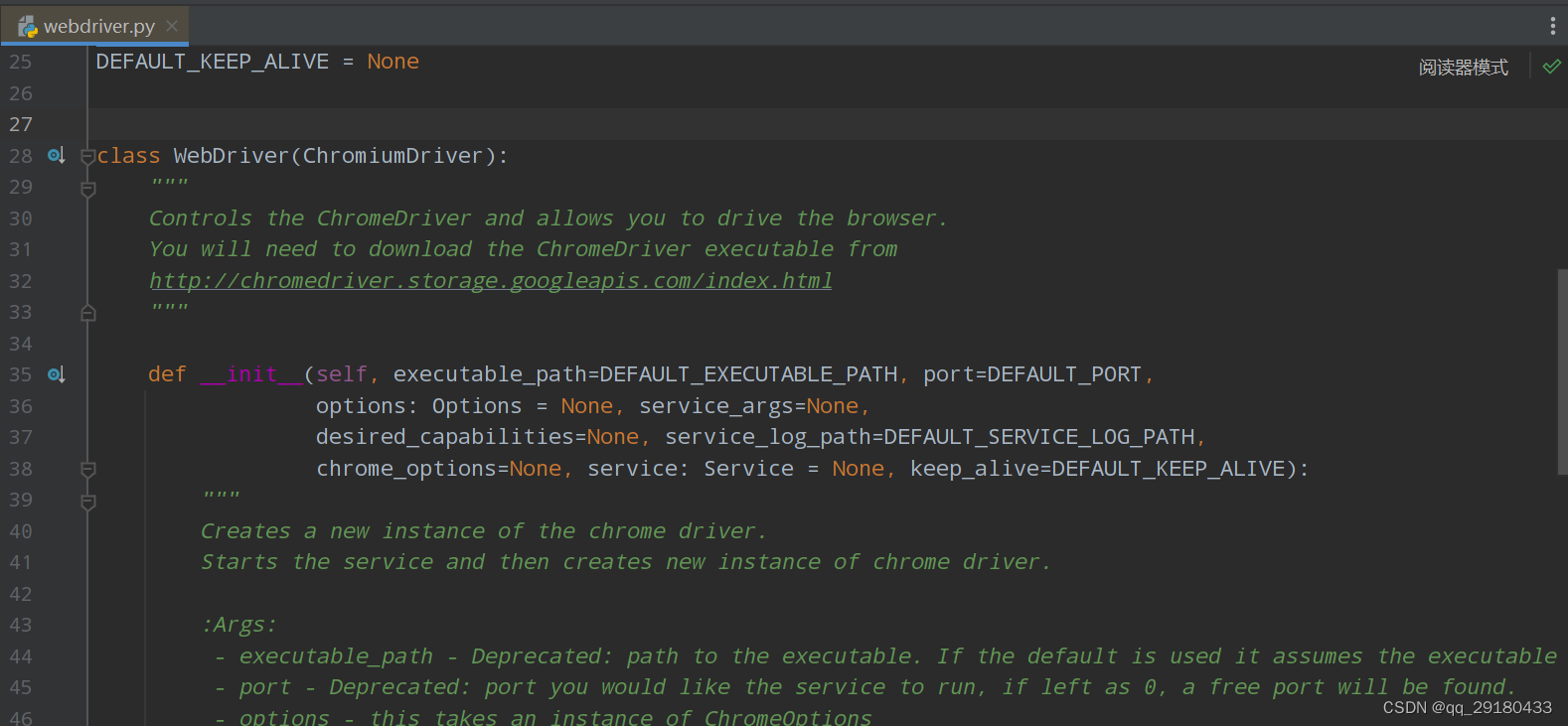Click the chrome_options parameter on line 38
The image size is (1568, 726).
pos(406,469)
